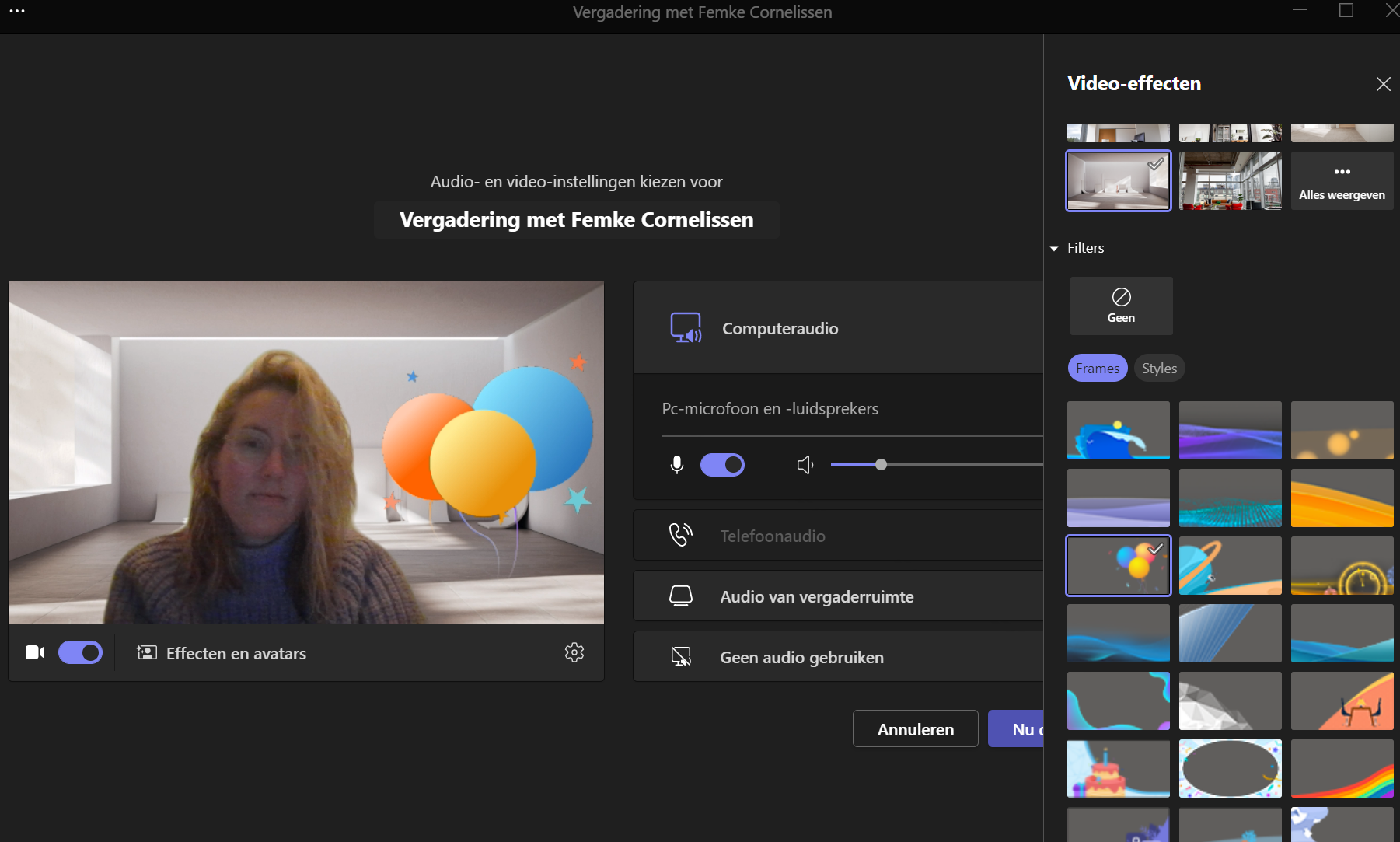Image resolution: width=1400 pixels, height=842 pixels.
Task: Mute the microphone using its toggle
Action: click(x=722, y=464)
